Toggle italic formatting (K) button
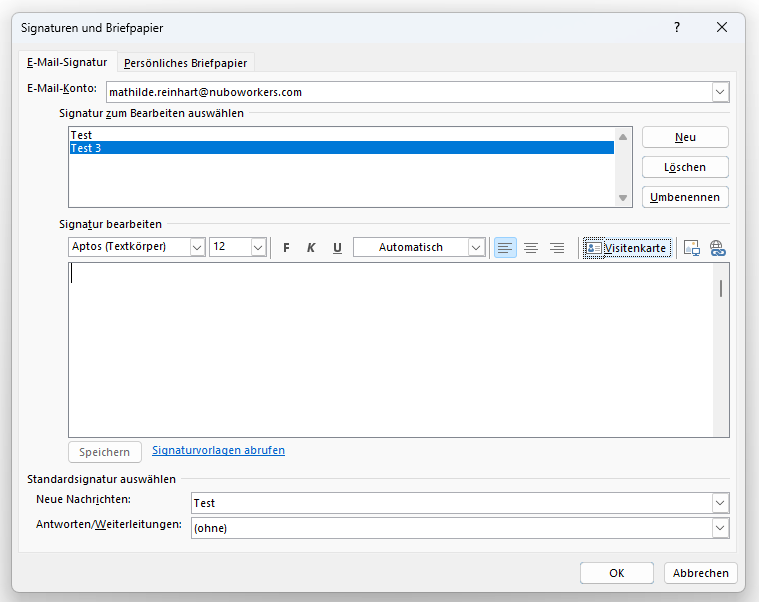759x602 pixels. pyautogui.click(x=311, y=248)
